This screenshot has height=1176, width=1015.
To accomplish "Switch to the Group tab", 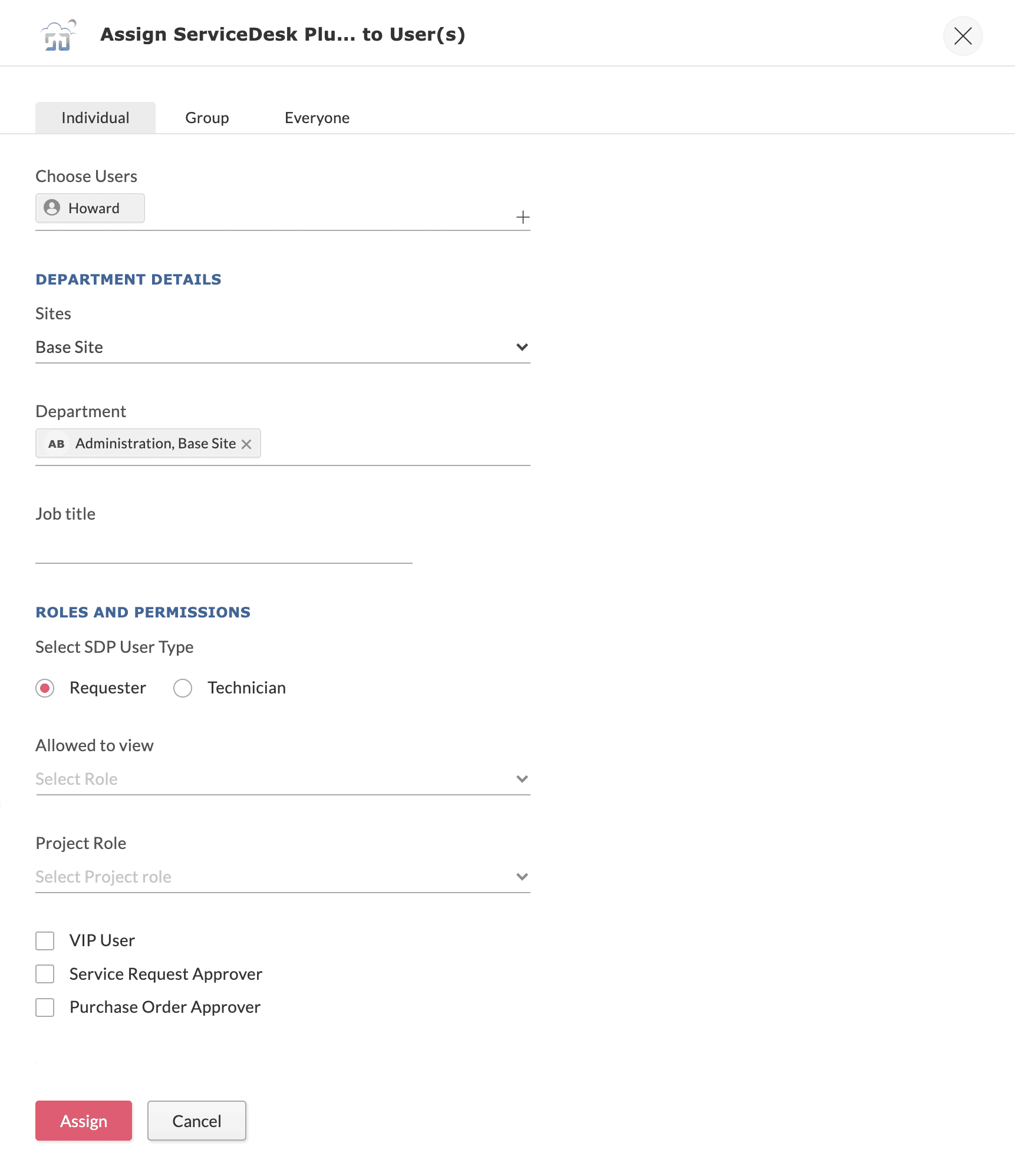I will [x=207, y=118].
